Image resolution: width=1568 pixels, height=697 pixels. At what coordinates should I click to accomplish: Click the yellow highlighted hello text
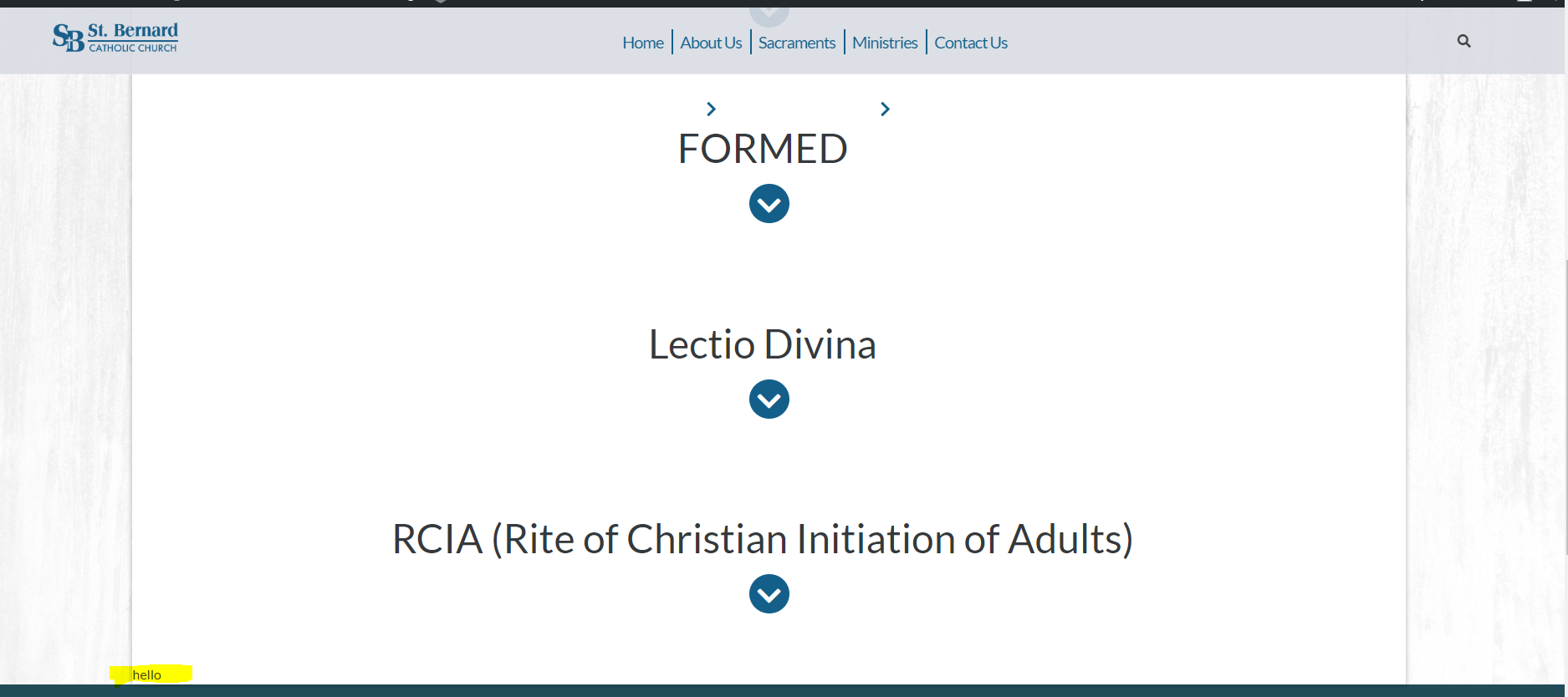[147, 675]
